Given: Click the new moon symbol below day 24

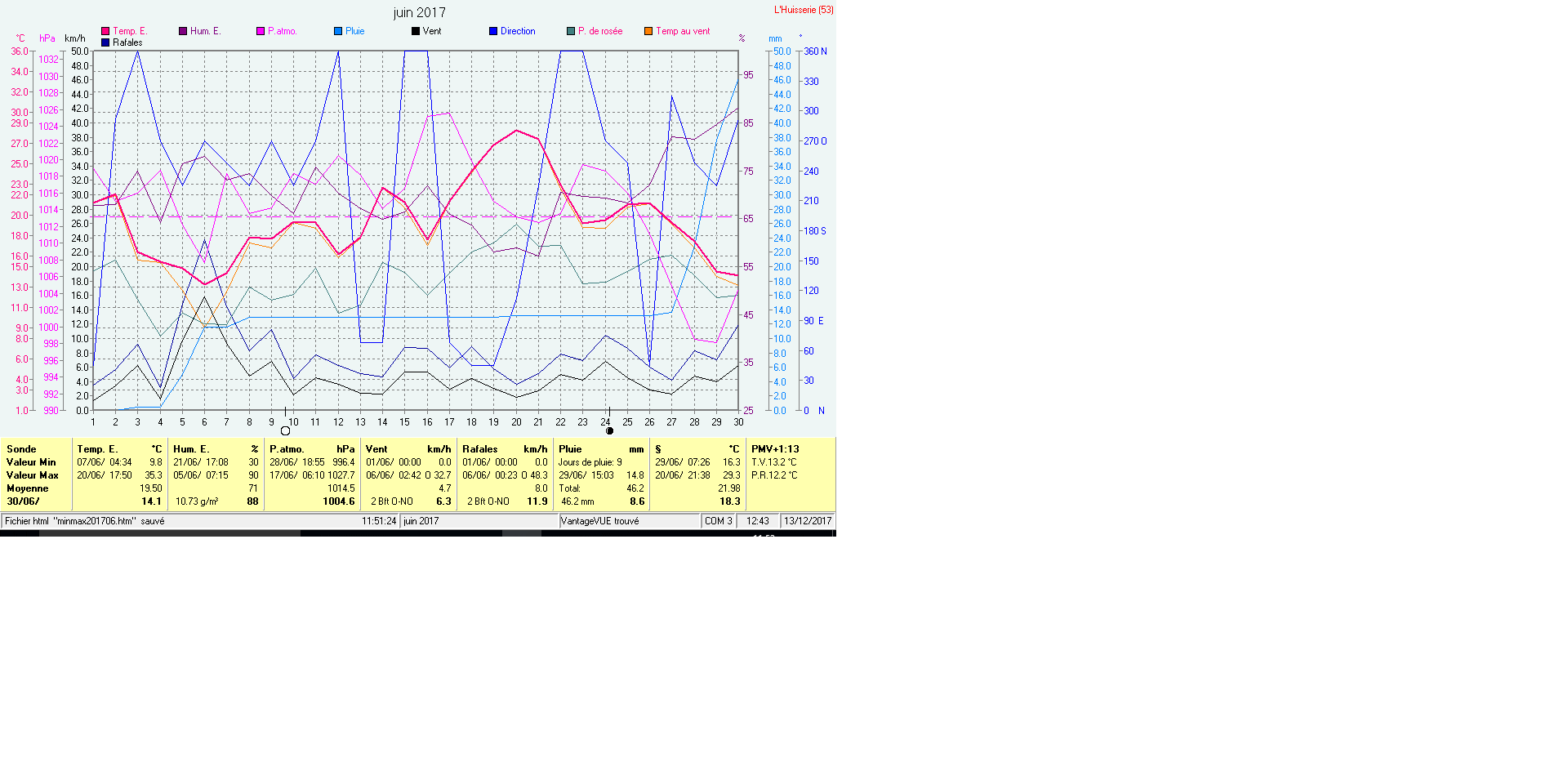Looking at the screenshot, I should 609,430.
